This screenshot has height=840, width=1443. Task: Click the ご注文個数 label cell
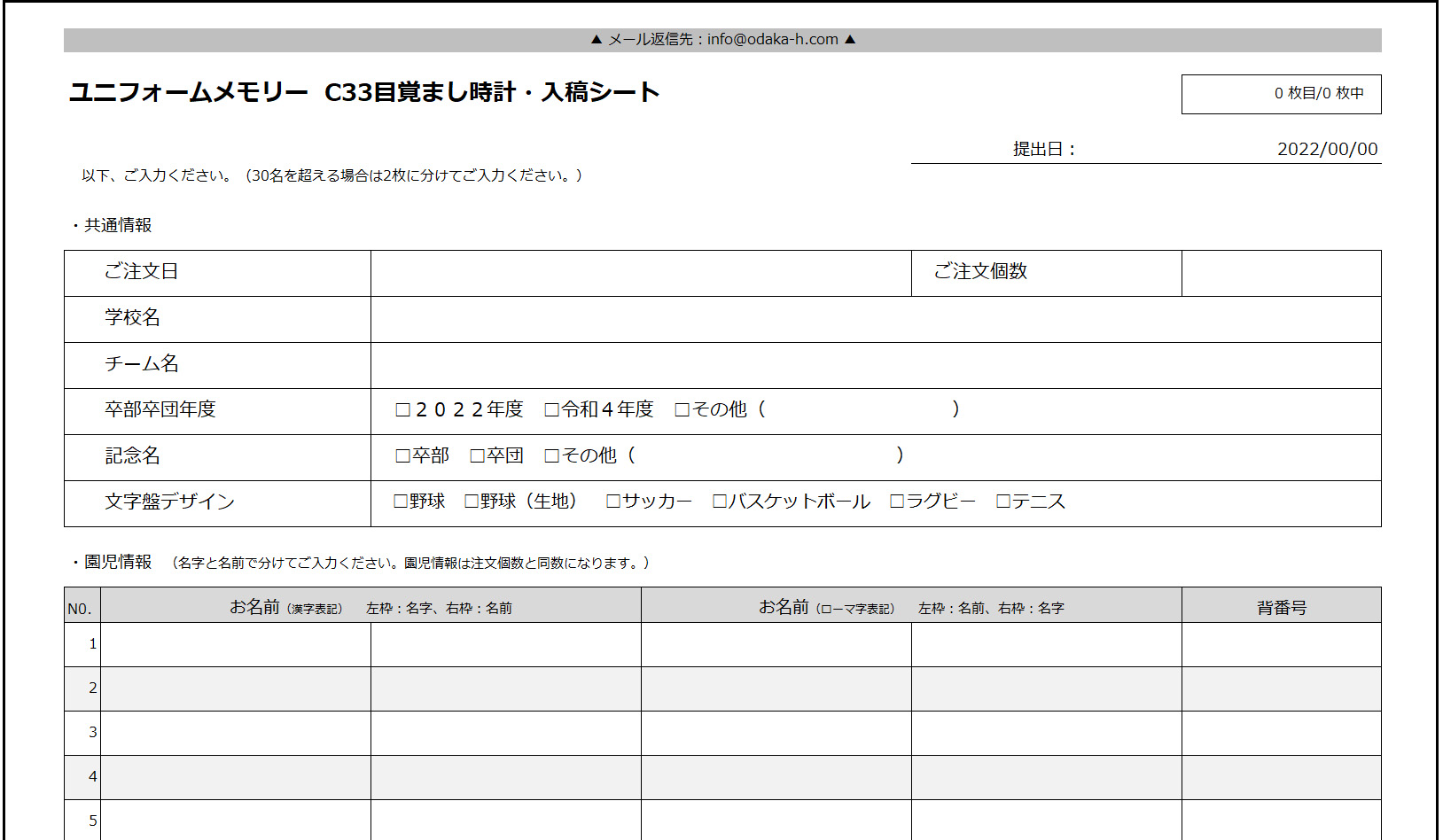tap(1047, 273)
